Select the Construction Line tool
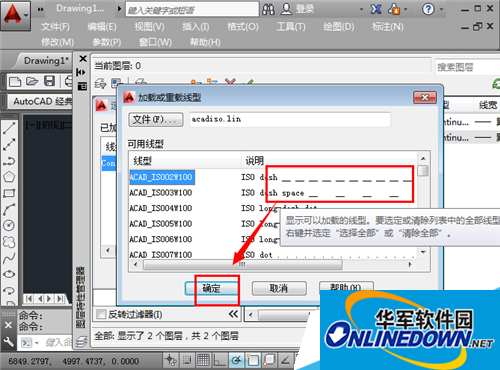The width and height of the screenshot is (500, 370). 9,144
